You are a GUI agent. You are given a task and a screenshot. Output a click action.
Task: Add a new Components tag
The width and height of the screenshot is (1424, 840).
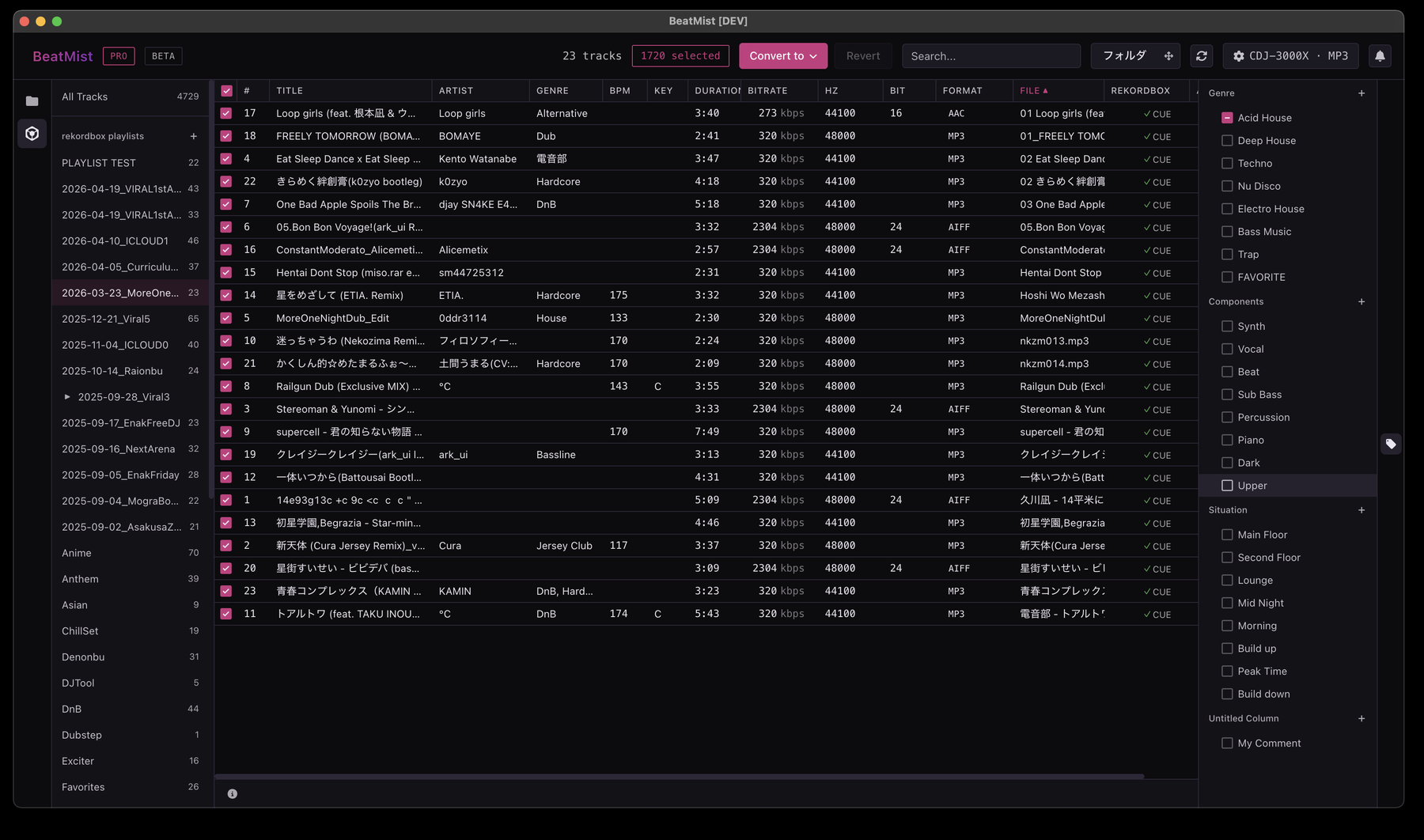1362,302
